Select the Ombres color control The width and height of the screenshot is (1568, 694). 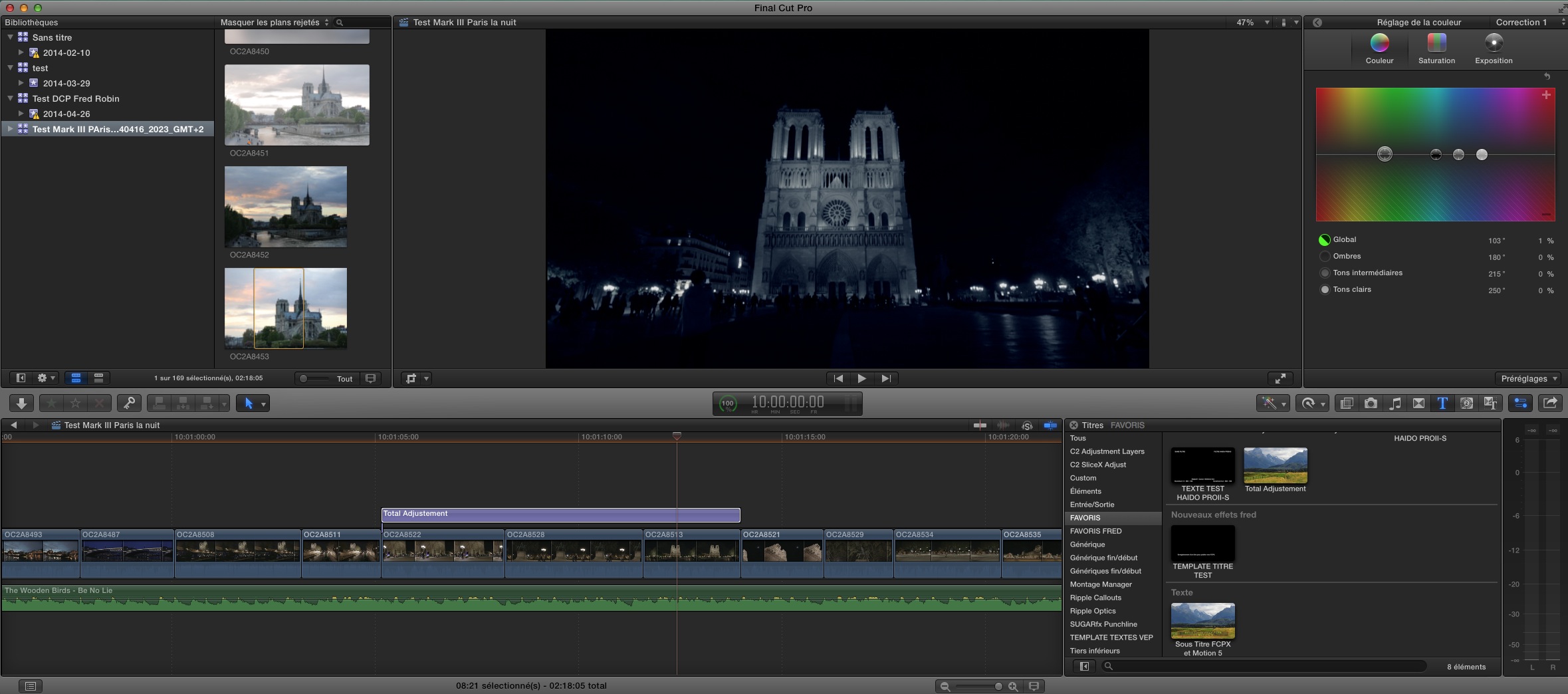tap(1325, 257)
